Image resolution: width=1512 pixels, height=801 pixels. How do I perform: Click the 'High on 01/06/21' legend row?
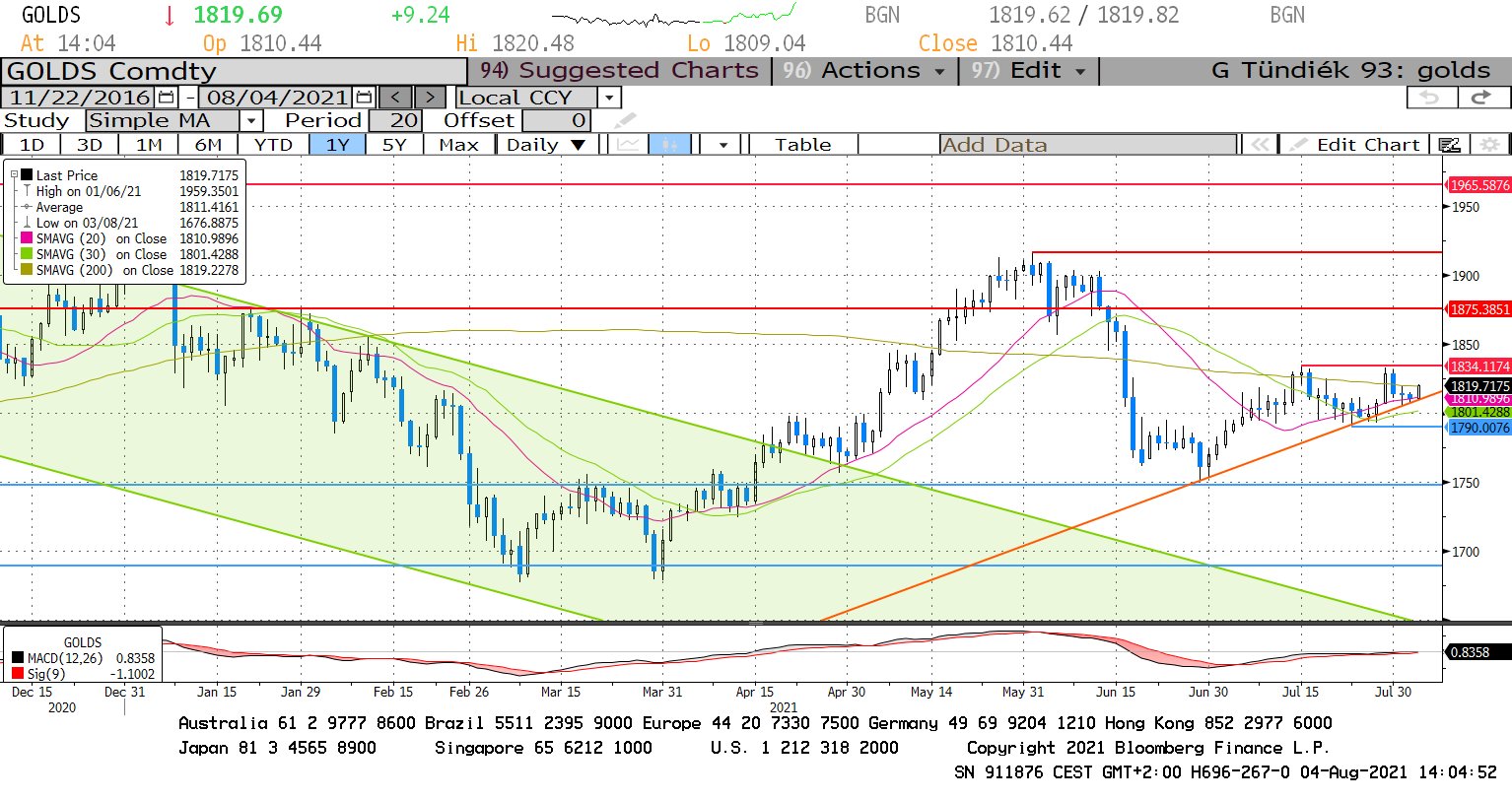coord(130,191)
